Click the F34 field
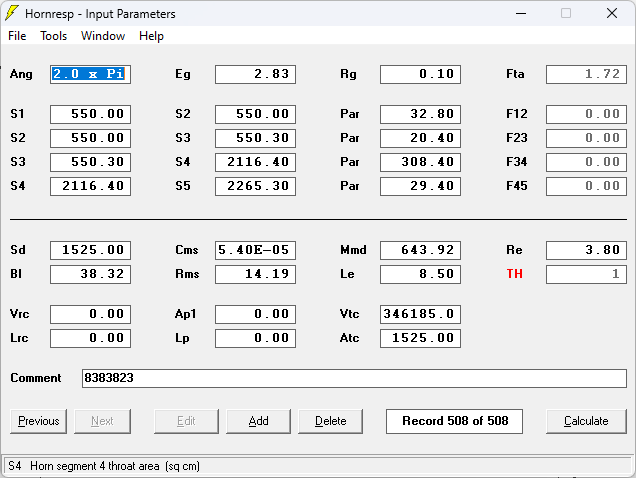 pyautogui.click(x=586, y=162)
